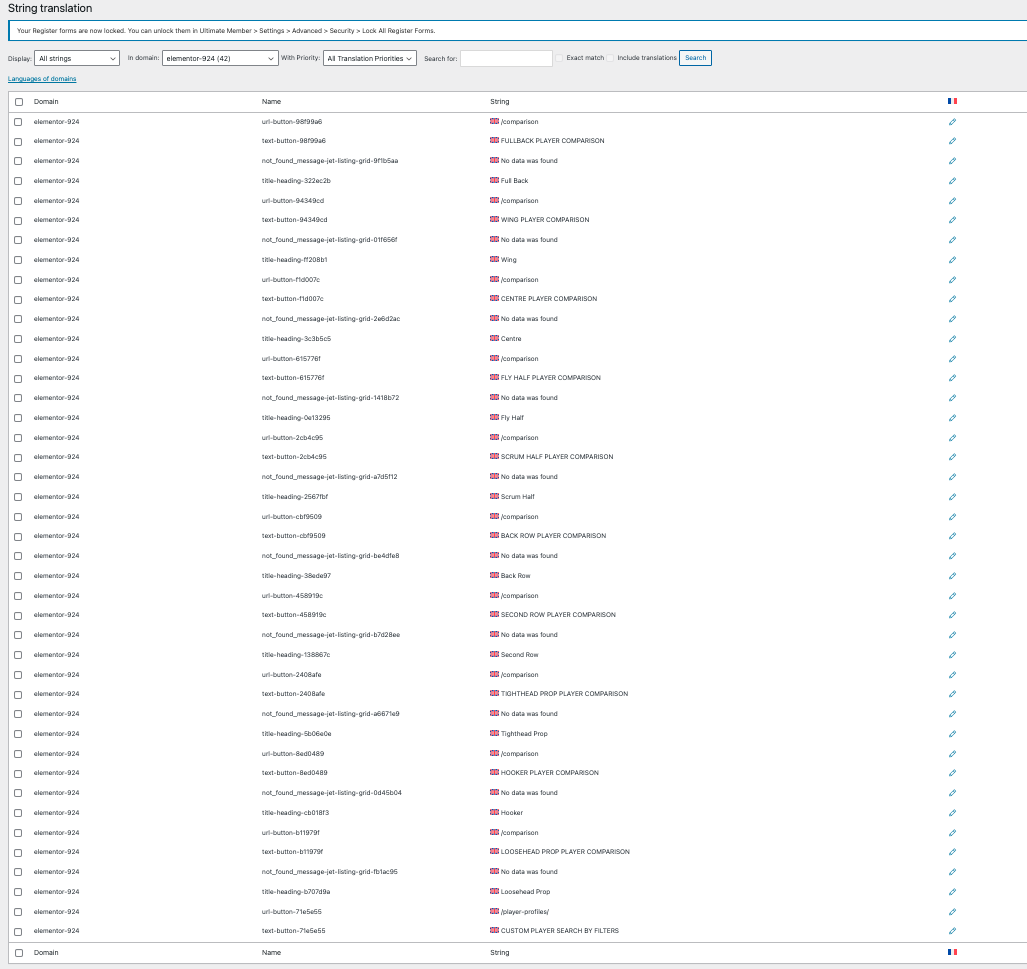Open the Languages of domains link
Viewport: 1027px width, 969px height.
click(x=42, y=79)
